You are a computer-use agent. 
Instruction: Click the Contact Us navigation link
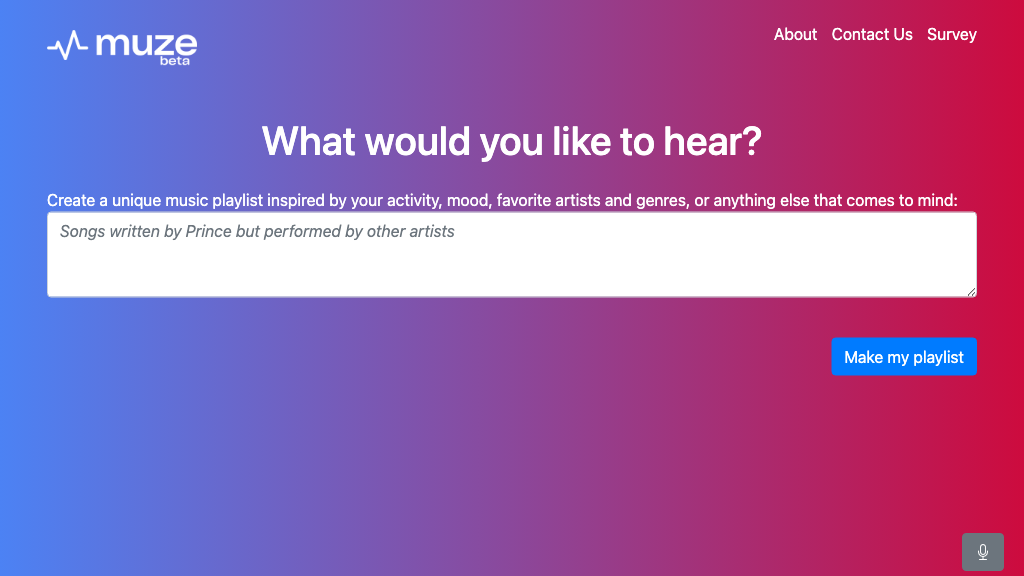click(872, 34)
